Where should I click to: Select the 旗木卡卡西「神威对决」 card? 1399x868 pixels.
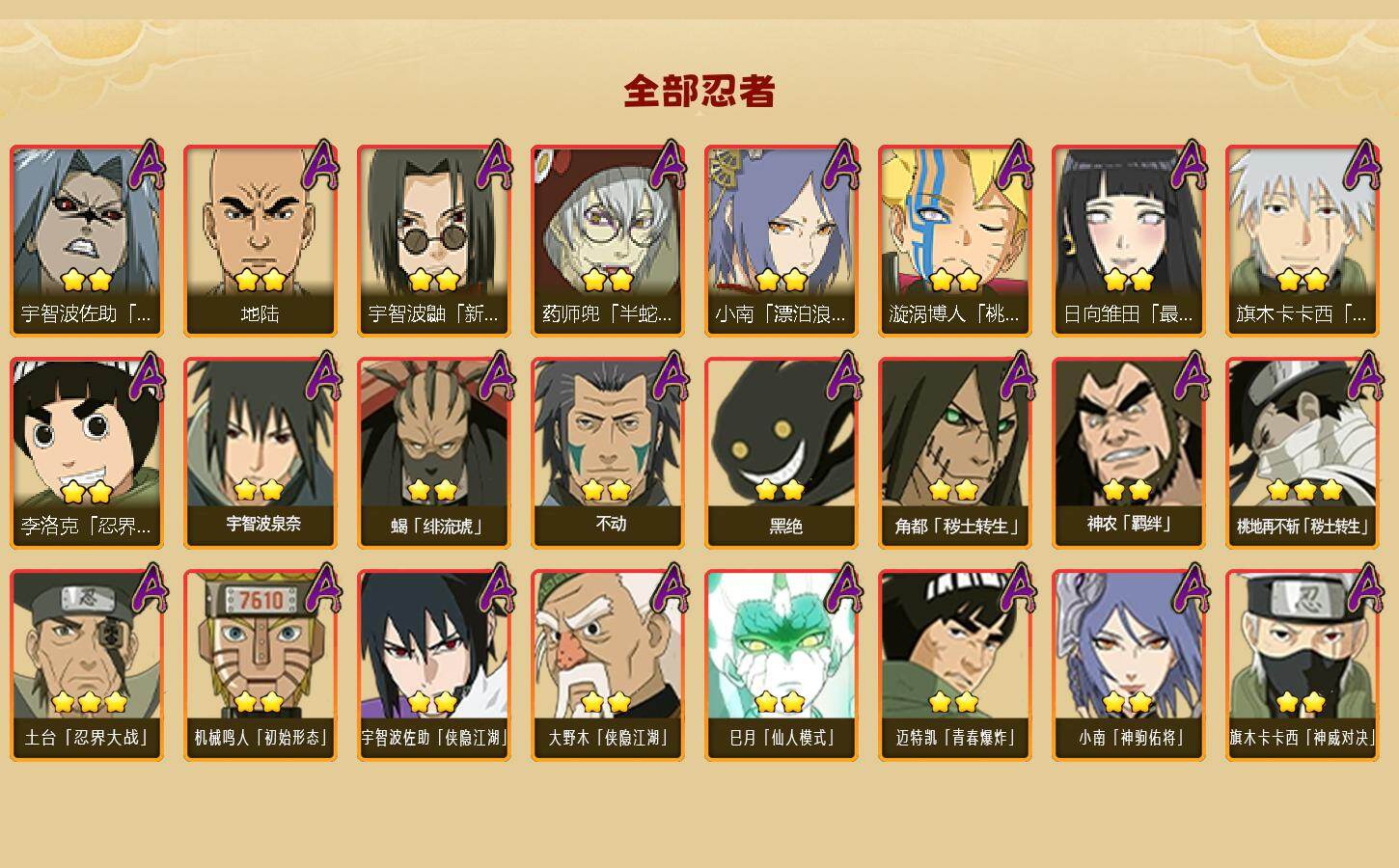[x=1303, y=665]
